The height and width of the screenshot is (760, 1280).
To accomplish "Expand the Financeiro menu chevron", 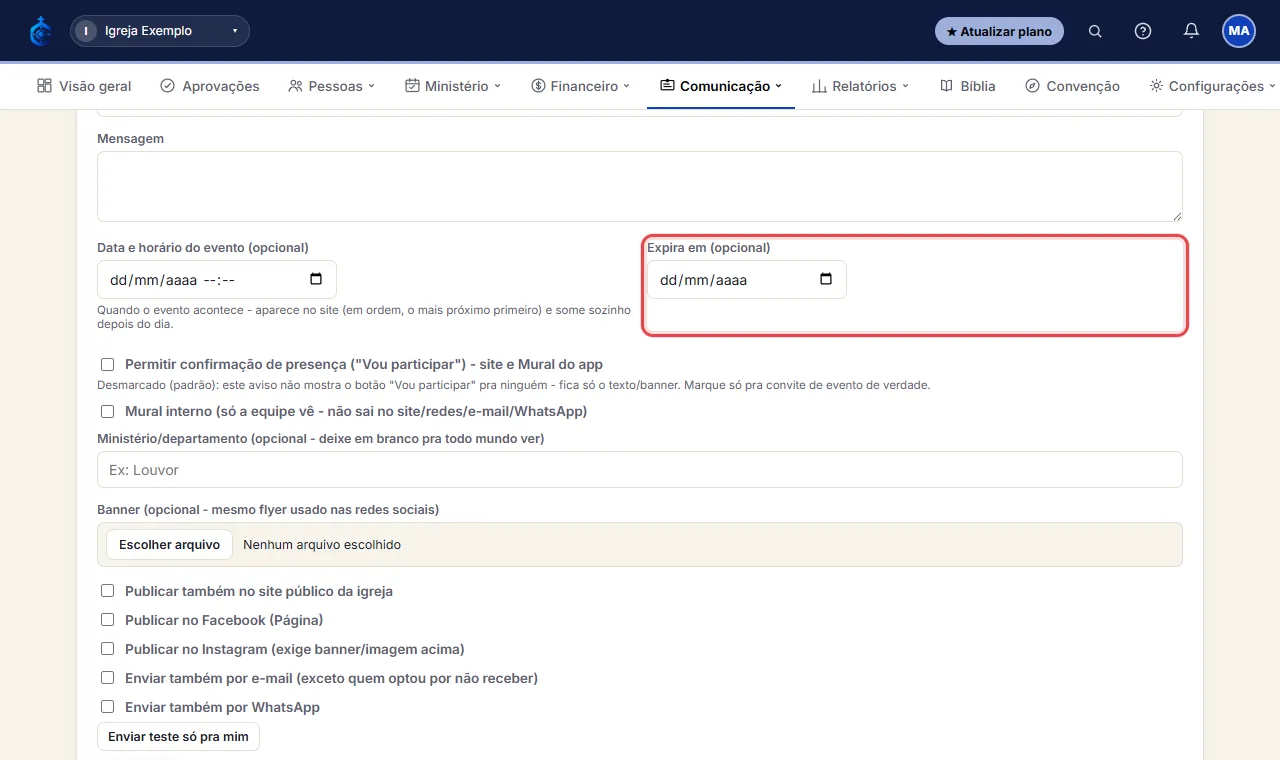I will click(x=627, y=86).
